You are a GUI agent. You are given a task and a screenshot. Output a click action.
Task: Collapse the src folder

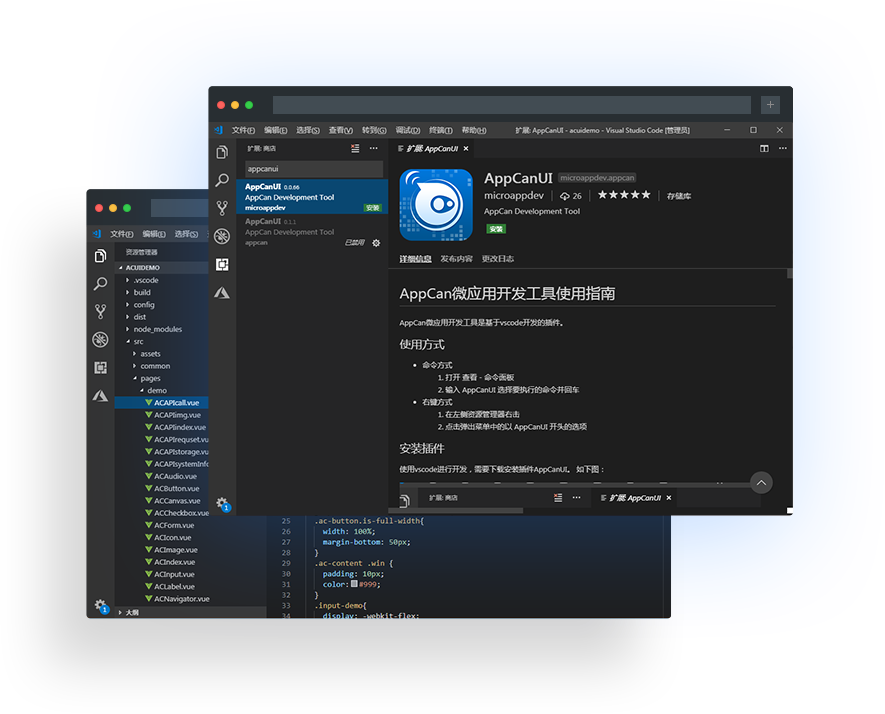[x=128, y=341]
